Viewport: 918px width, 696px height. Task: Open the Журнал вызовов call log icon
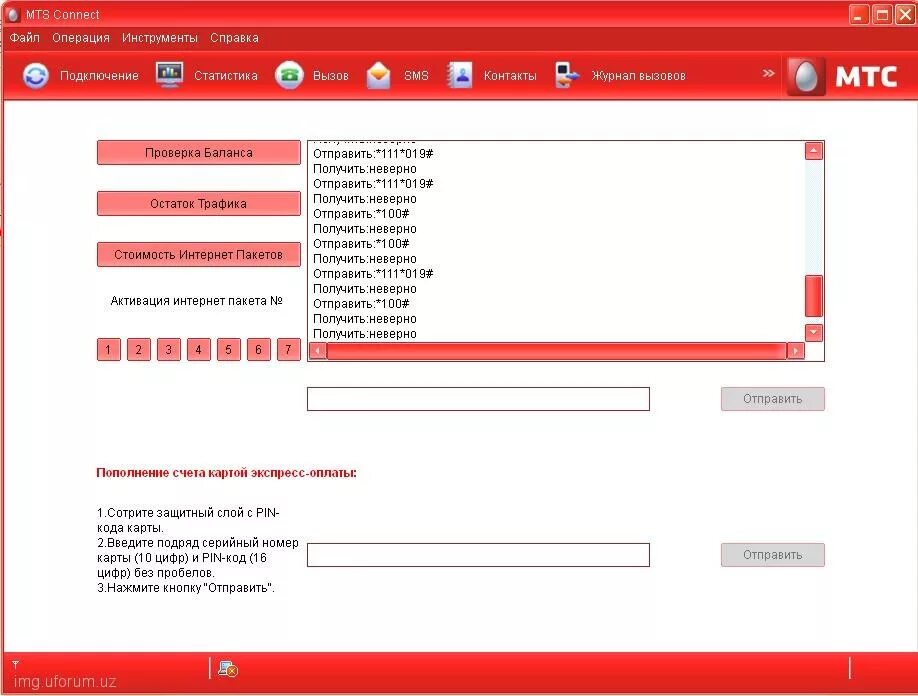pyautogui.click(x=567, y=76)
